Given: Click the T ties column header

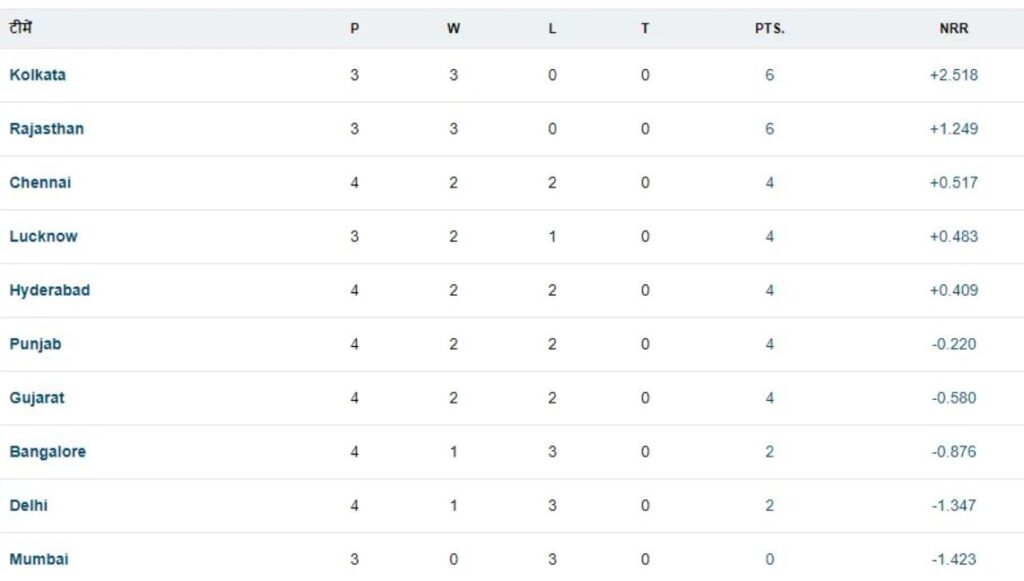Looking at the screenshot, I should pyautogui.click(x=645, y=29).
